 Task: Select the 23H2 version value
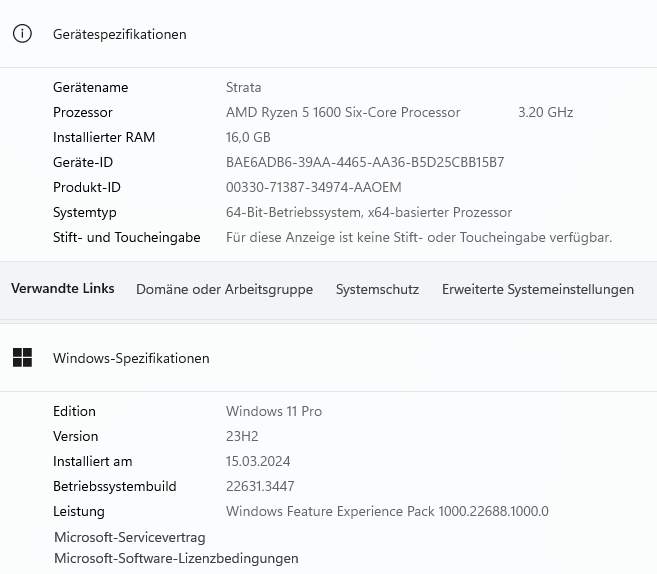tap(242, 436)
